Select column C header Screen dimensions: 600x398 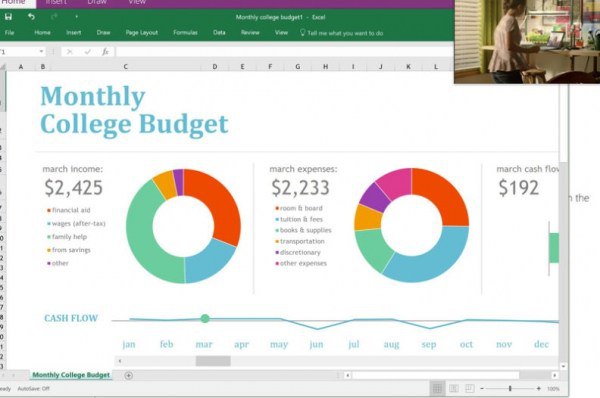point(126,67)
